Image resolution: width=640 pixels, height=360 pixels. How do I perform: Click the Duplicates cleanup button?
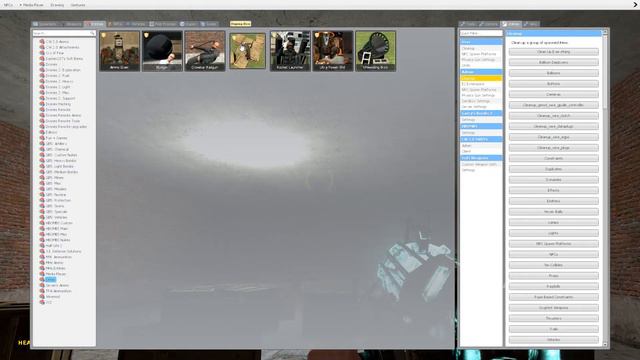553,169
